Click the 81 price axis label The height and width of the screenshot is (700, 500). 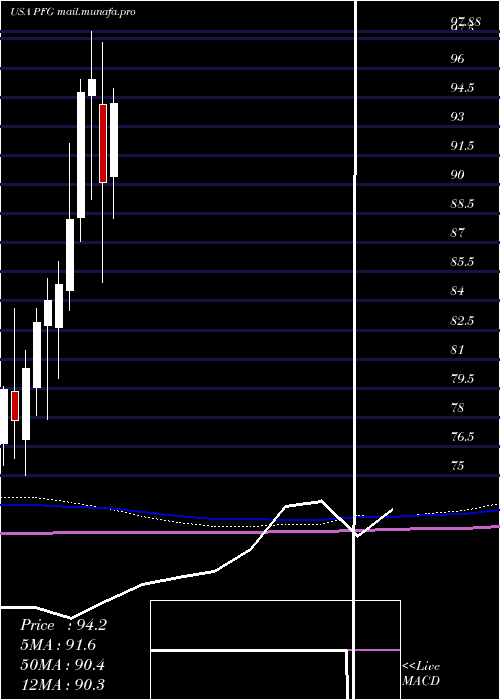pyautogui.click(x=458, y=350)
